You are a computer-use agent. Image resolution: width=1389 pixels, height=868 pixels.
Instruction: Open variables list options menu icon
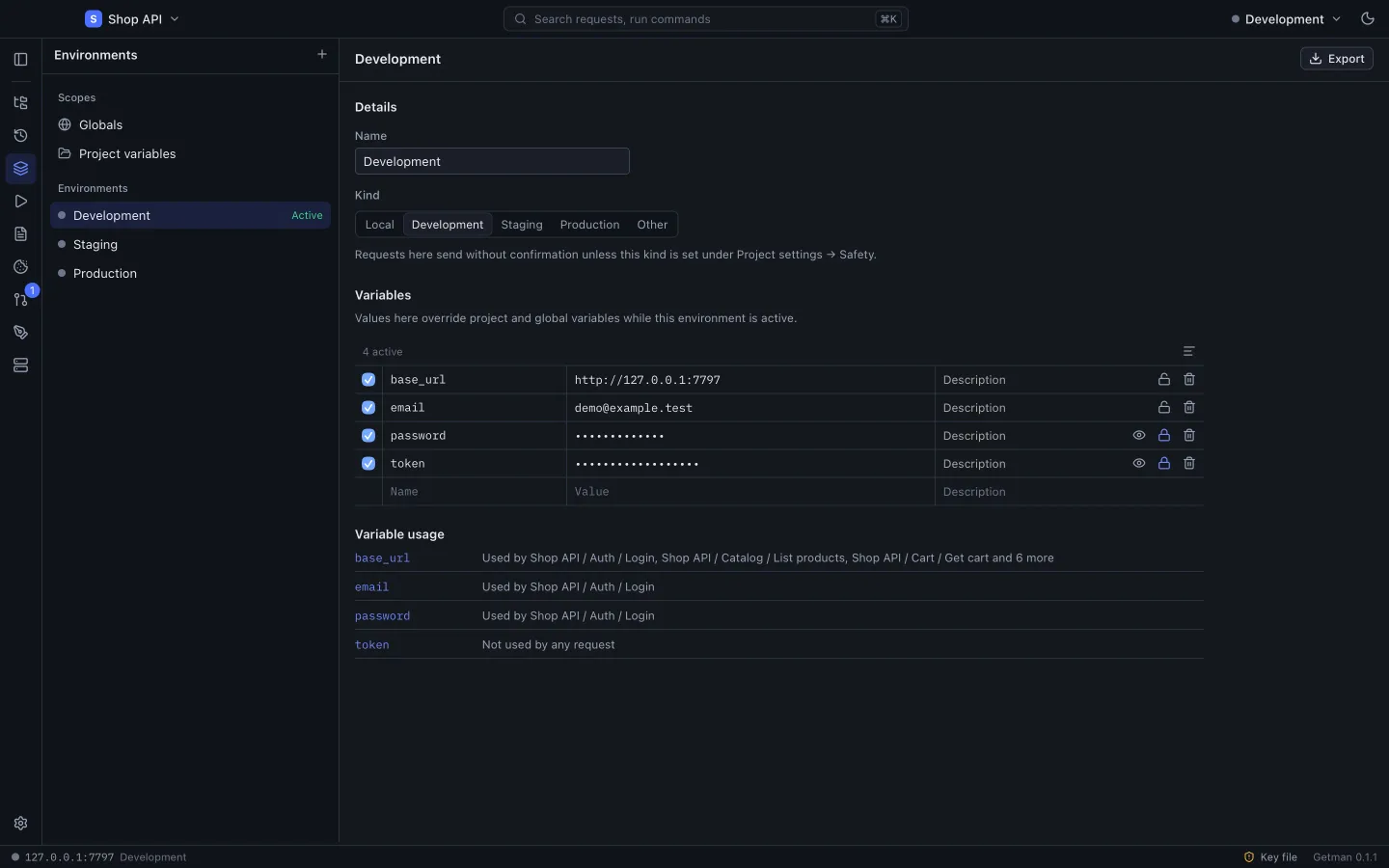[x=1189, y=352]
